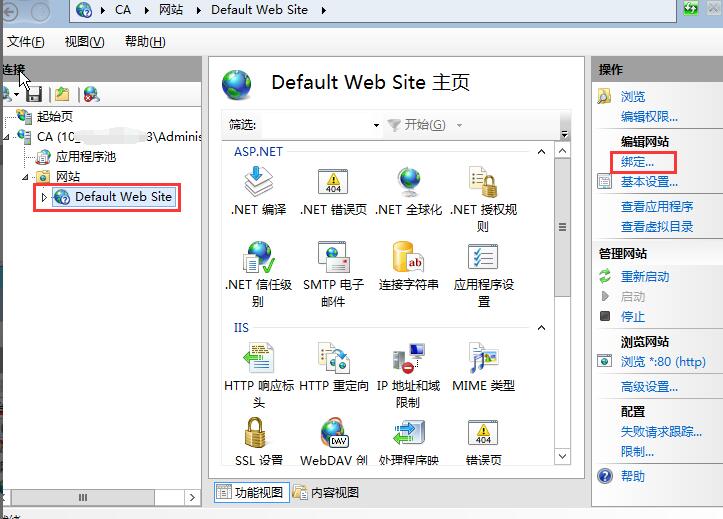Open the HTTP 重定向 feature icon
The width and height of the screenshot is (723, 519).
[333, 358]
